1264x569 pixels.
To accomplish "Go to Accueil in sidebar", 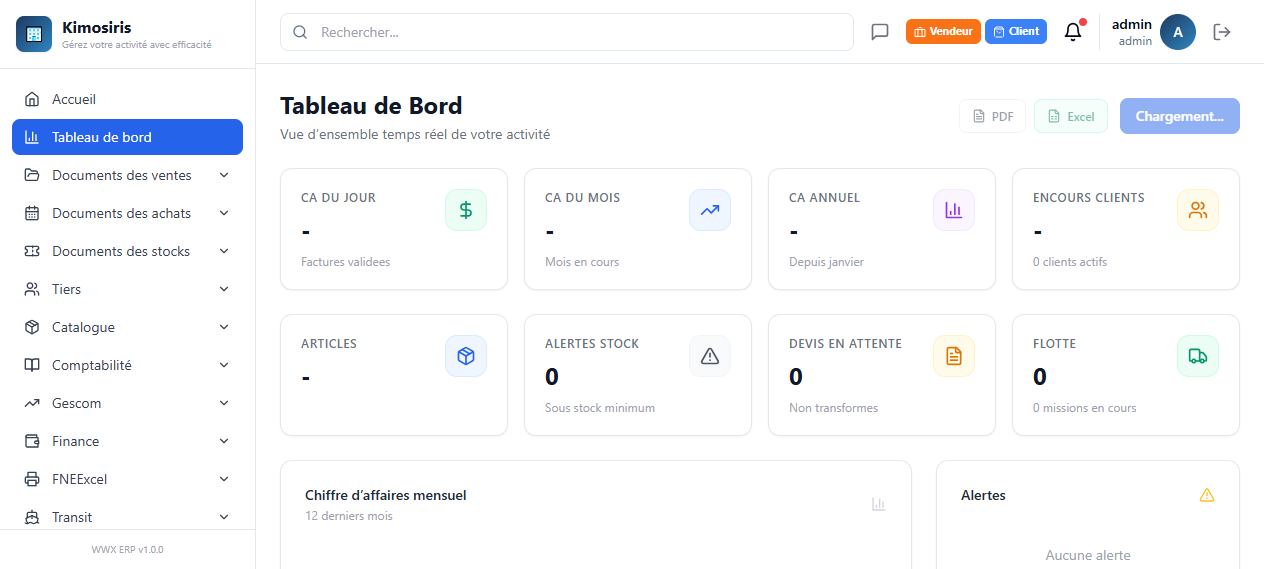I will [x=127, y=99].
